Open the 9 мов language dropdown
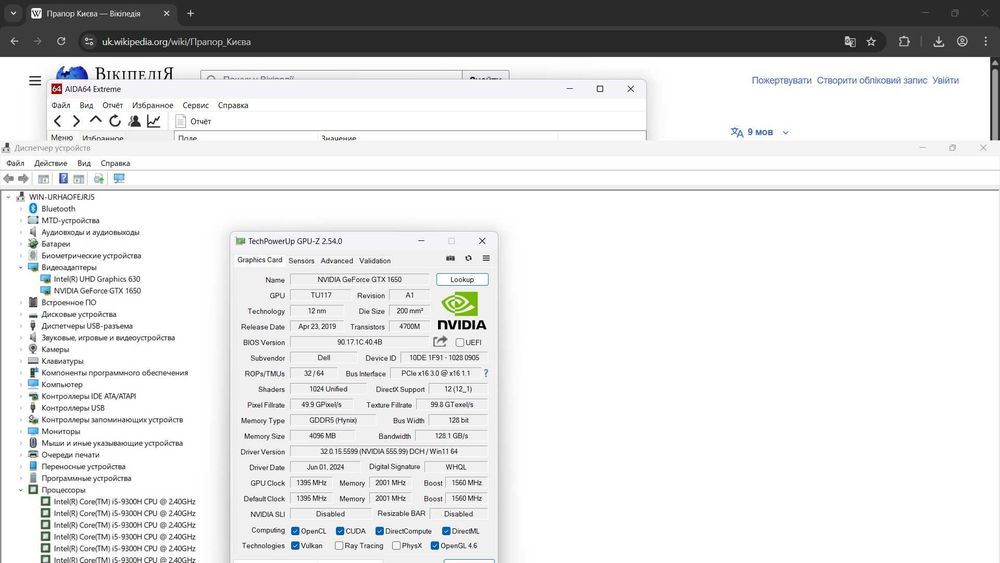1000x563 pixels. click(760, 132)
